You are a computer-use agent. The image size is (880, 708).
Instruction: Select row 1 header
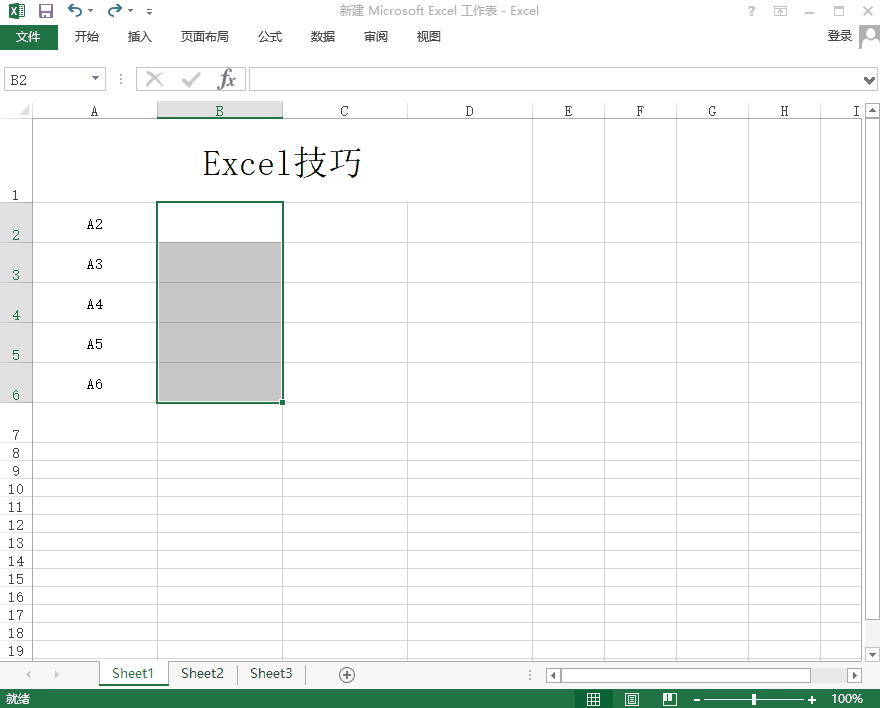(16, 160)
